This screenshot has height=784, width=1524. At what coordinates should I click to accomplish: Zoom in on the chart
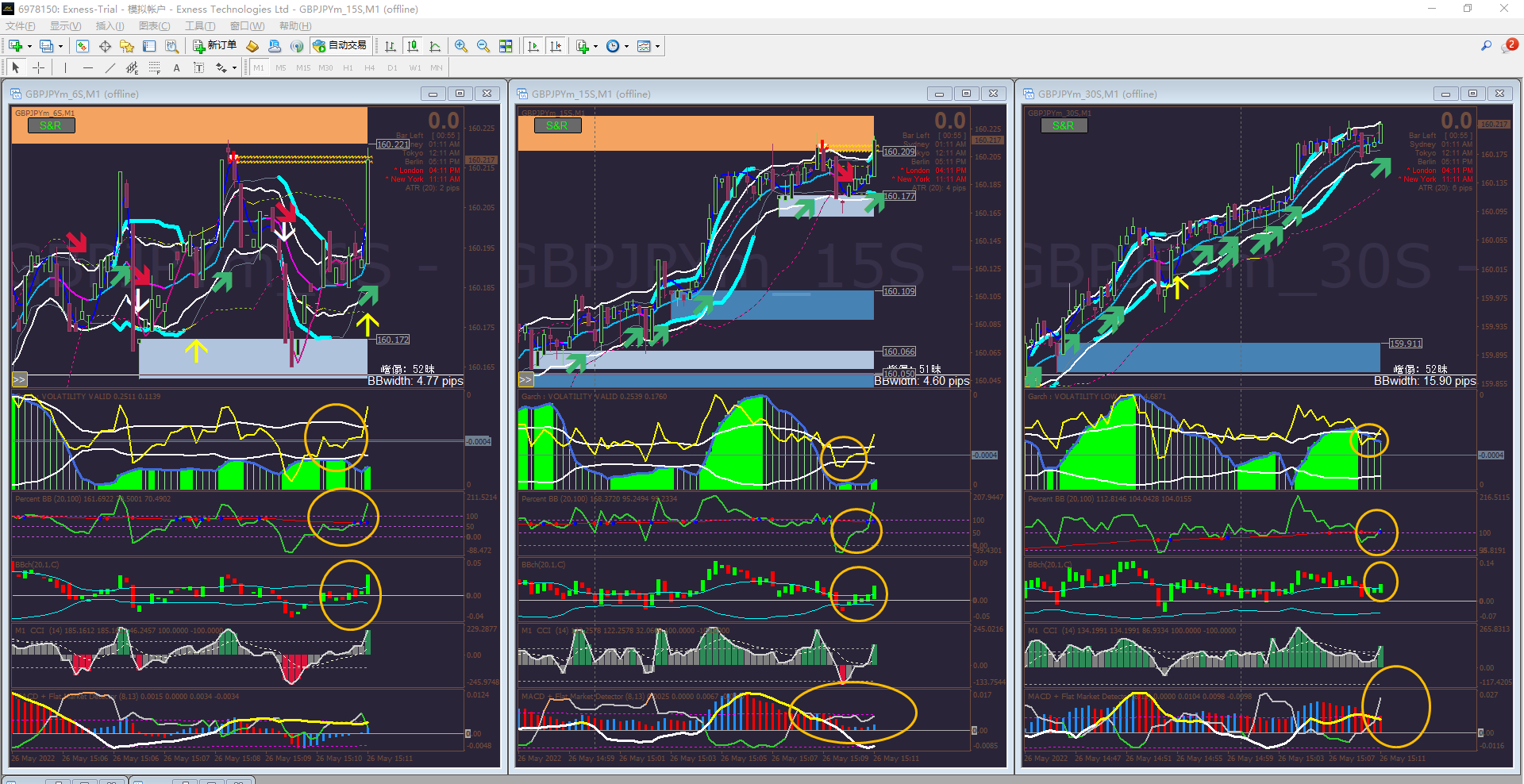coord(461,46)
